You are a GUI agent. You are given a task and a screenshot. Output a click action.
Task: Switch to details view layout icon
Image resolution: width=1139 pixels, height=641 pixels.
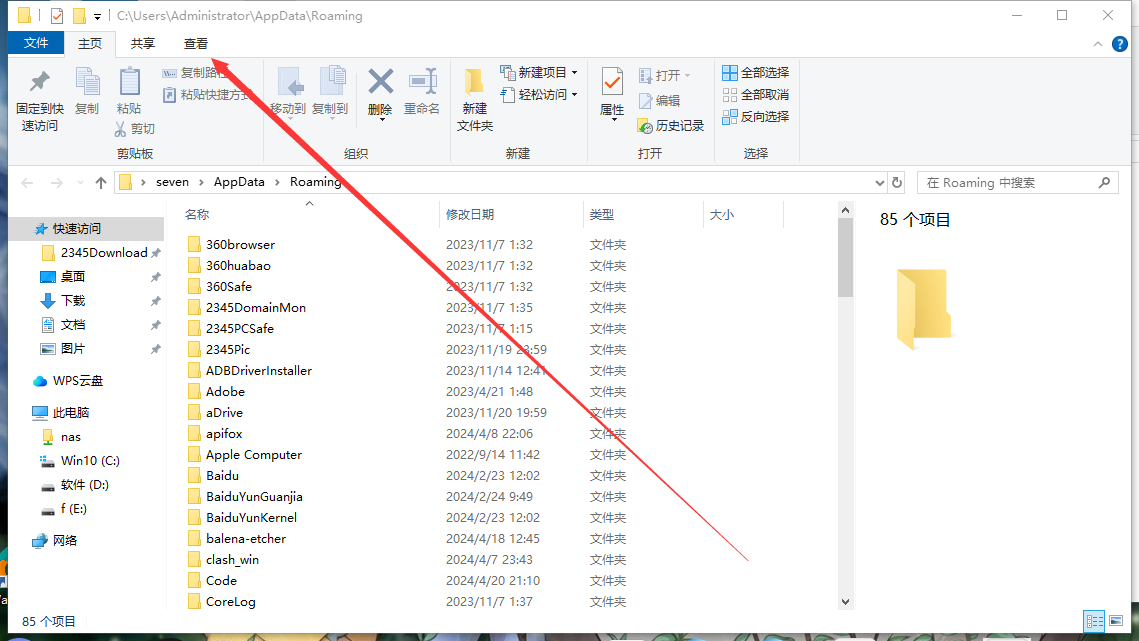1094,621
